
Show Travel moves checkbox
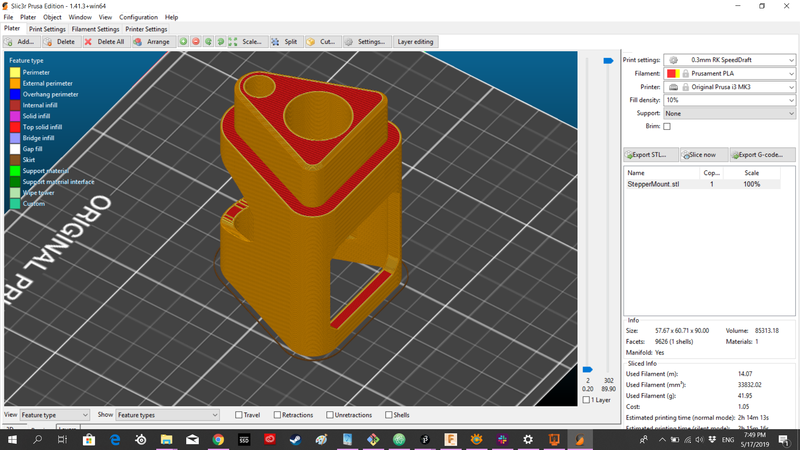238,415
